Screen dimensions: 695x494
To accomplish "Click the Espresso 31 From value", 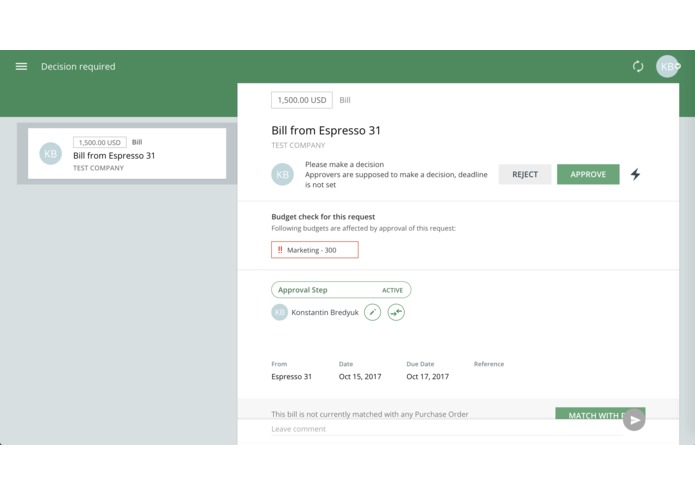I will click(x=292, y=377).
